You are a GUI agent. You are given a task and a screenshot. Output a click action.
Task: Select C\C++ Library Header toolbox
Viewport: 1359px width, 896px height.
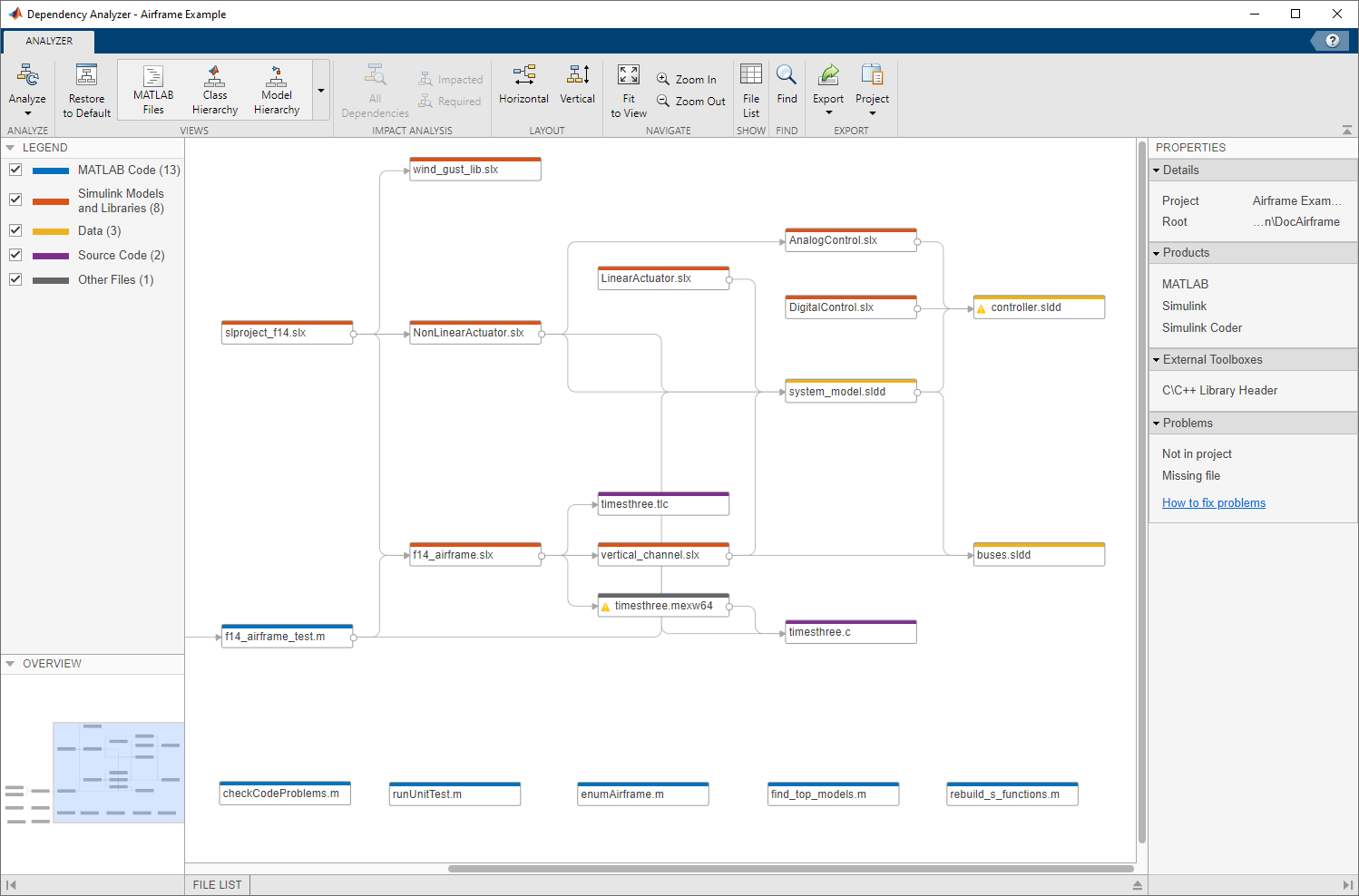[x=1219, y=391]
